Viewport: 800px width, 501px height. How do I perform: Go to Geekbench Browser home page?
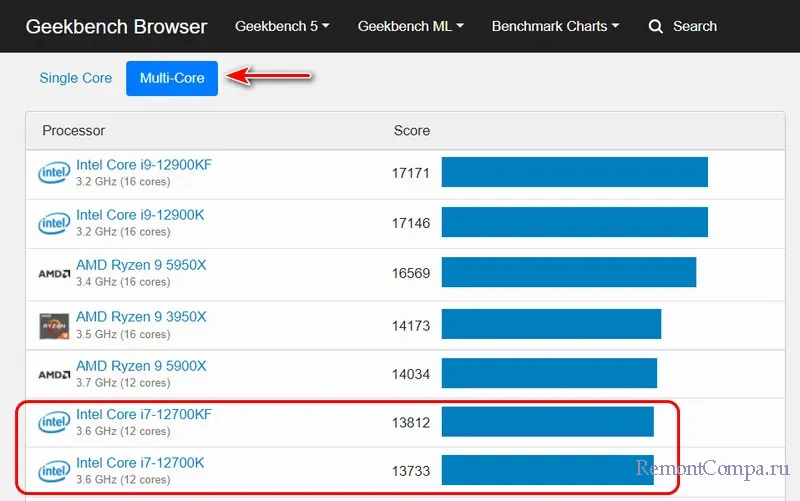[116, 27]
